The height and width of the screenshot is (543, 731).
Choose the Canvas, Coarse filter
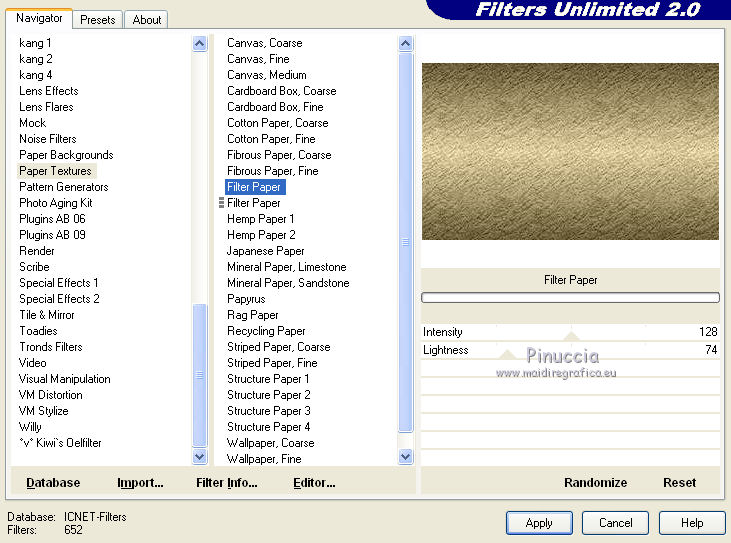coord(265,43)
